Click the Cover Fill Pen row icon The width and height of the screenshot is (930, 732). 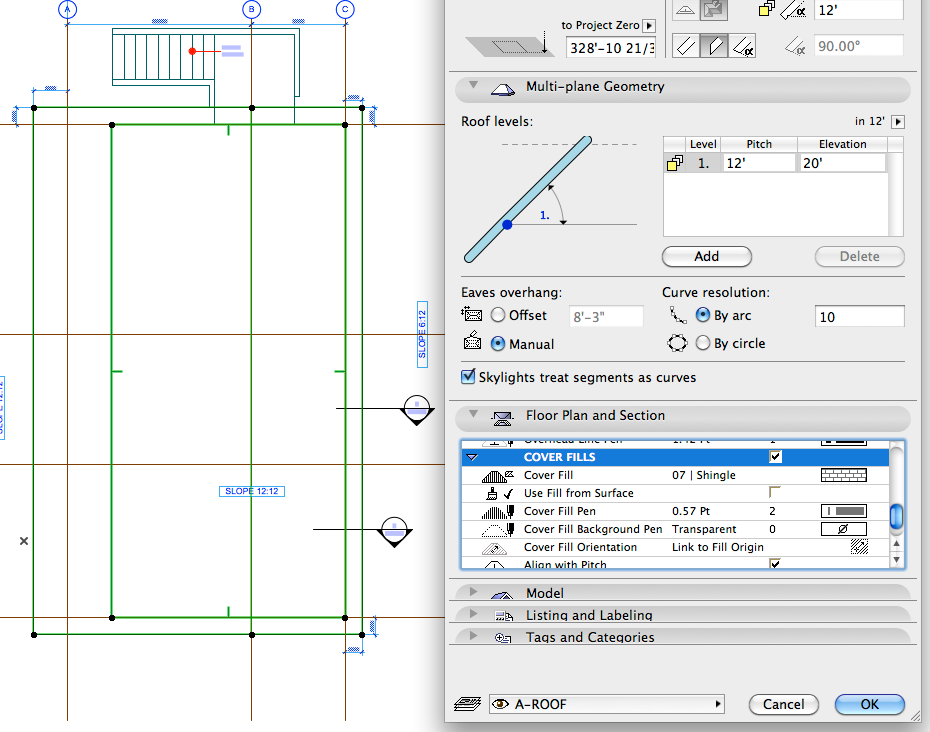tap(497, 511)
